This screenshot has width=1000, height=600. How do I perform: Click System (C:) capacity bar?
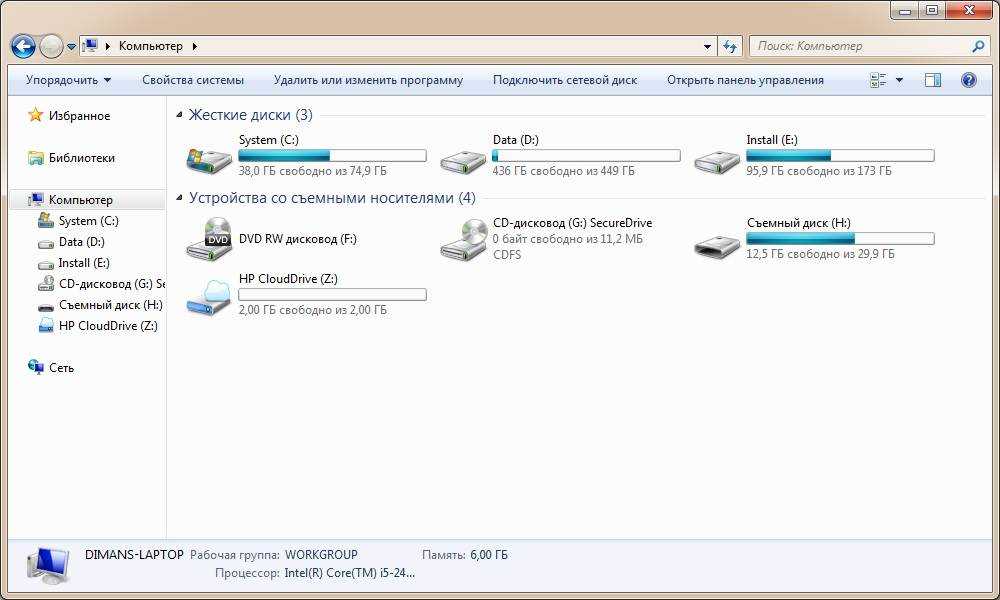[332, 156]
